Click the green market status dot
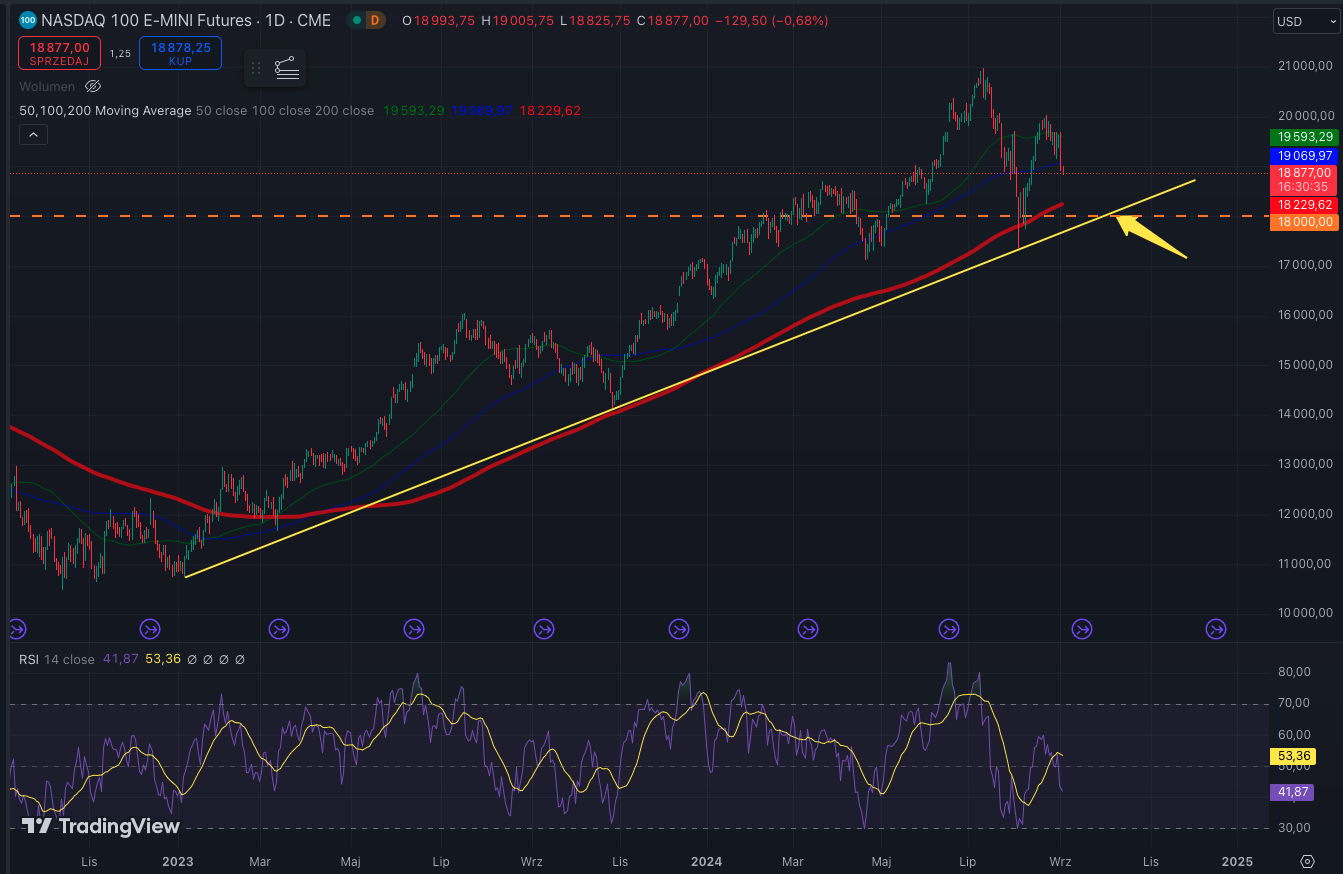This screenshot has width=1343, height=874. (355, 20)
